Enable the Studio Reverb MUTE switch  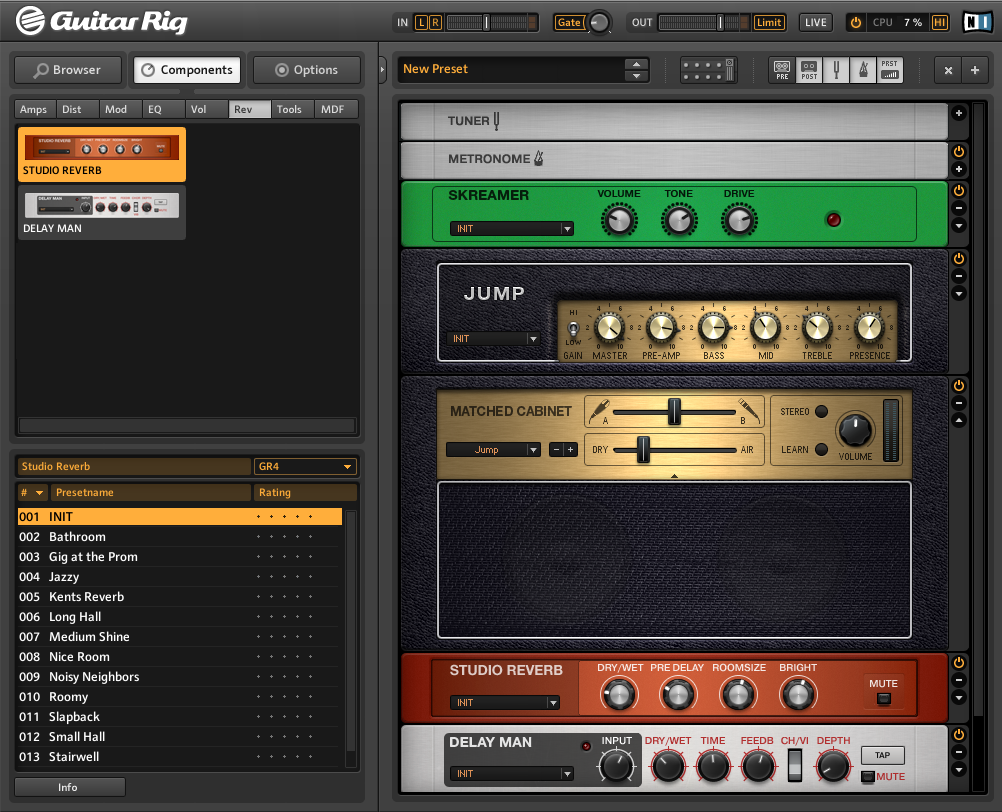pyautogui.click(x=883, y=699)
